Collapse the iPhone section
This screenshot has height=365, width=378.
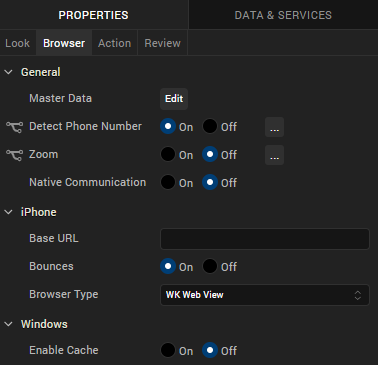[x=9, y=212]
